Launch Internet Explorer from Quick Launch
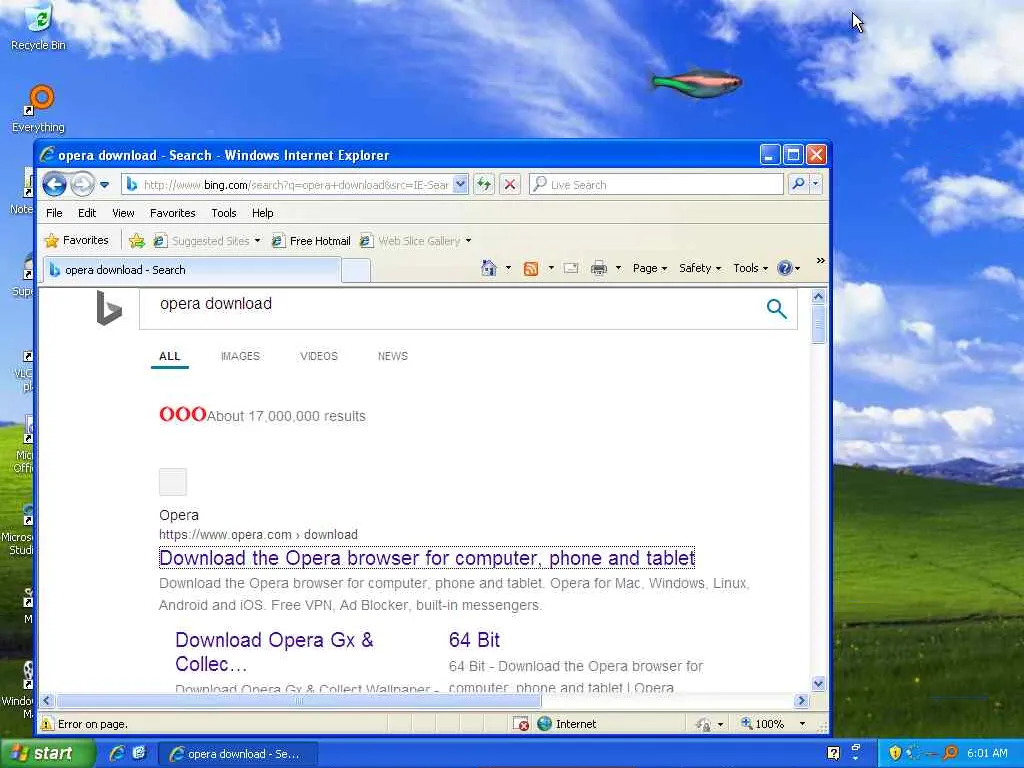Viewport: 1024px width, 768px height. pyautogui.click(x=117, y=753)
